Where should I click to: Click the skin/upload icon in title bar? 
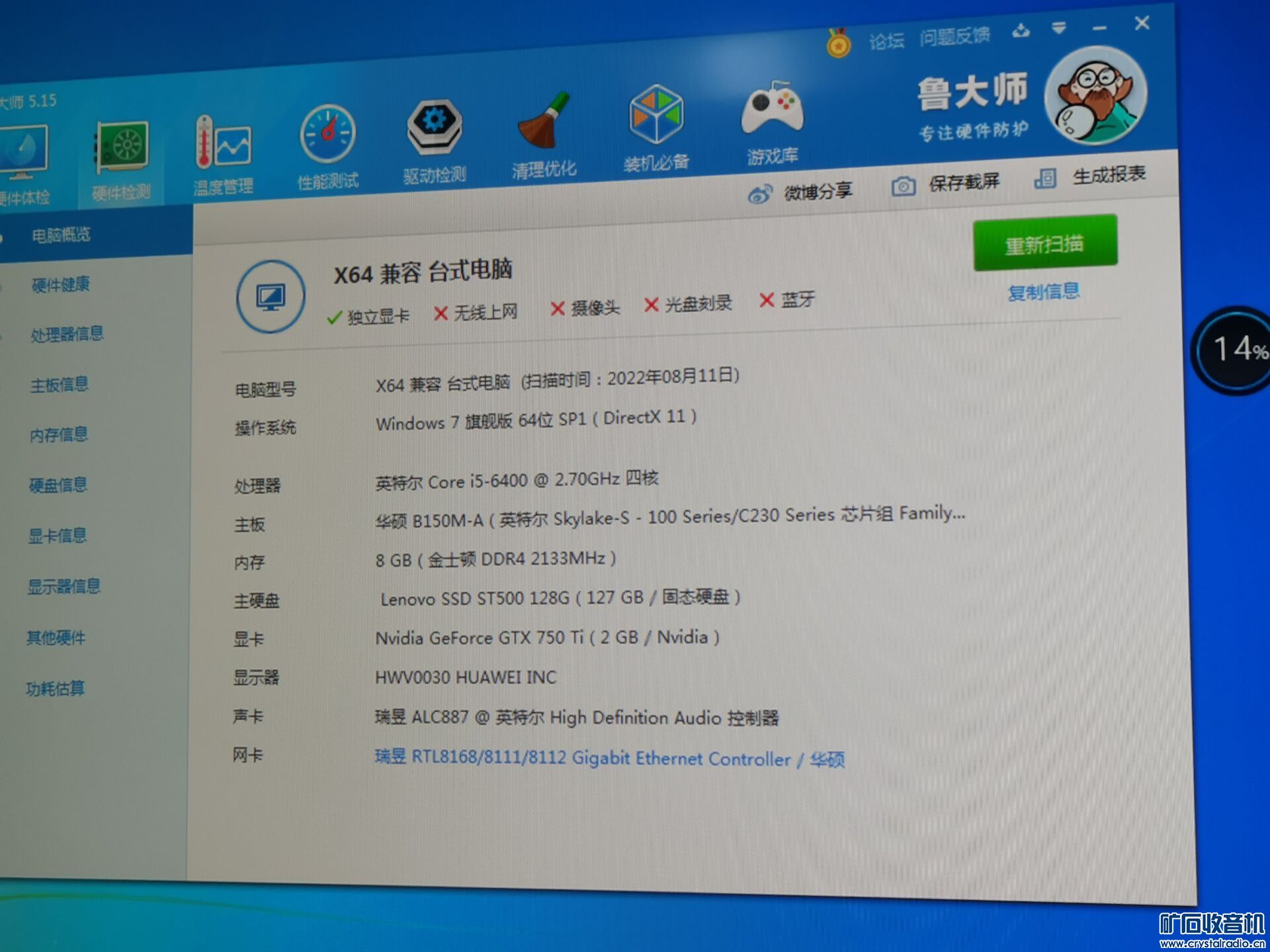(1021, 30)
